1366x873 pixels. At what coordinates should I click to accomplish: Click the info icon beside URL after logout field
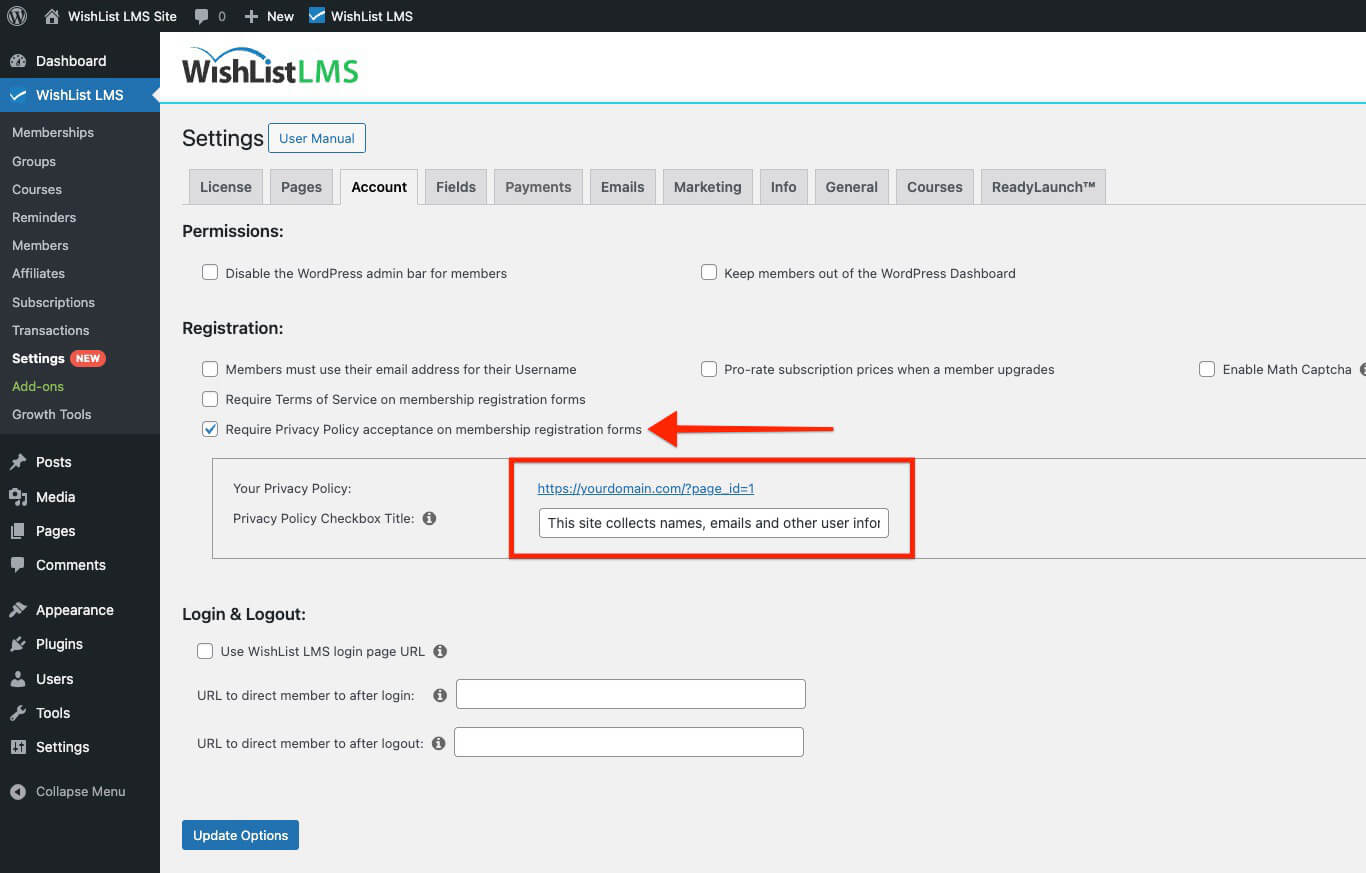[x=439, y=742]
